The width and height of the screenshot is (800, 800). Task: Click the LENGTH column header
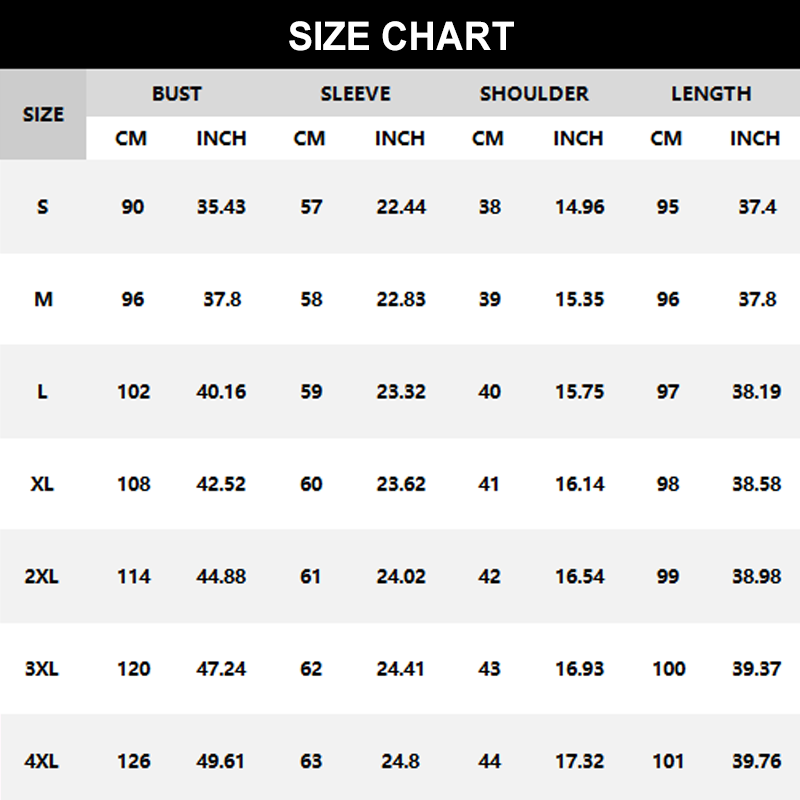click(x=711, y=94)
